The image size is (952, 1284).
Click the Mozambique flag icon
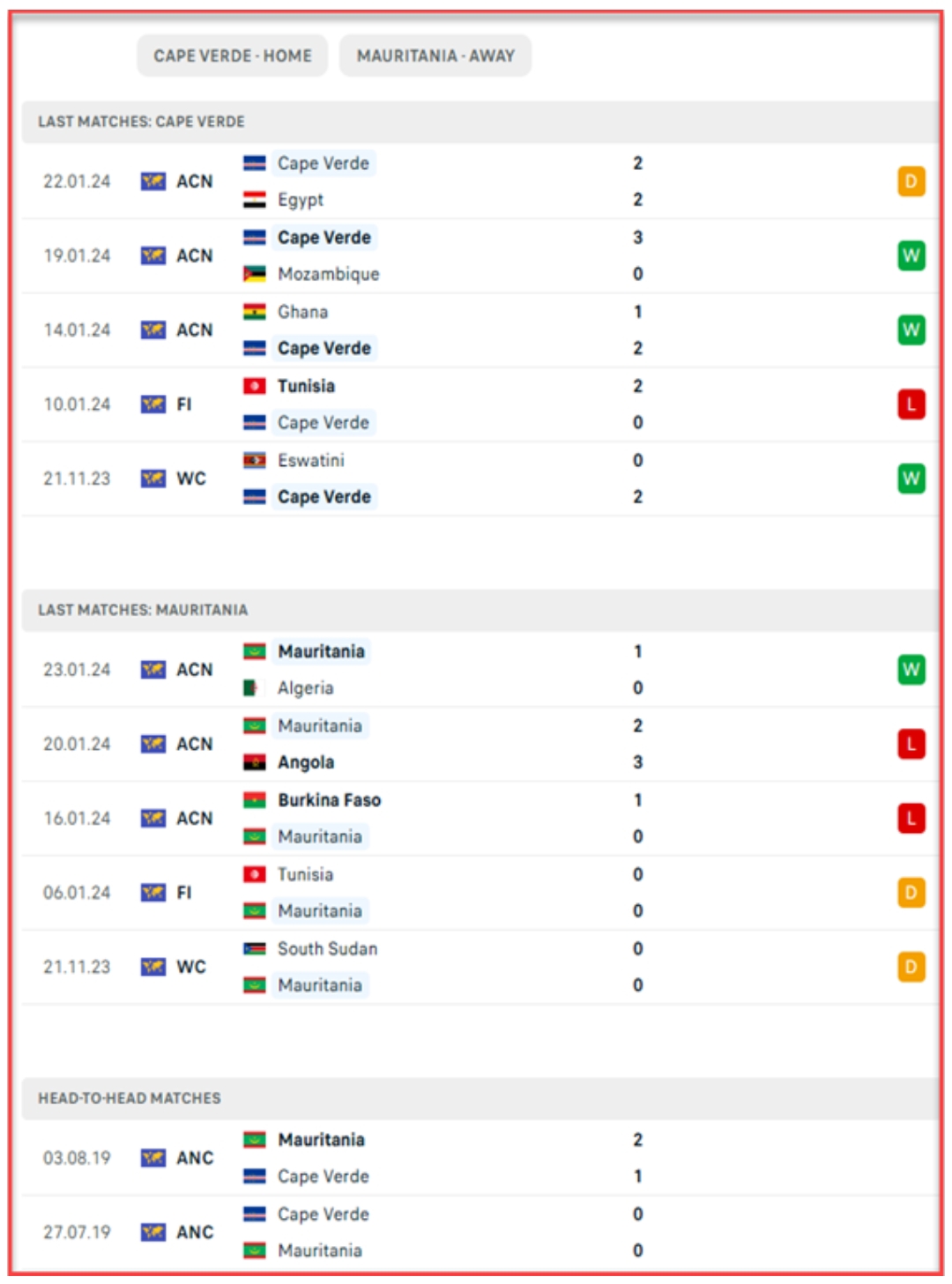click(255, 274)
